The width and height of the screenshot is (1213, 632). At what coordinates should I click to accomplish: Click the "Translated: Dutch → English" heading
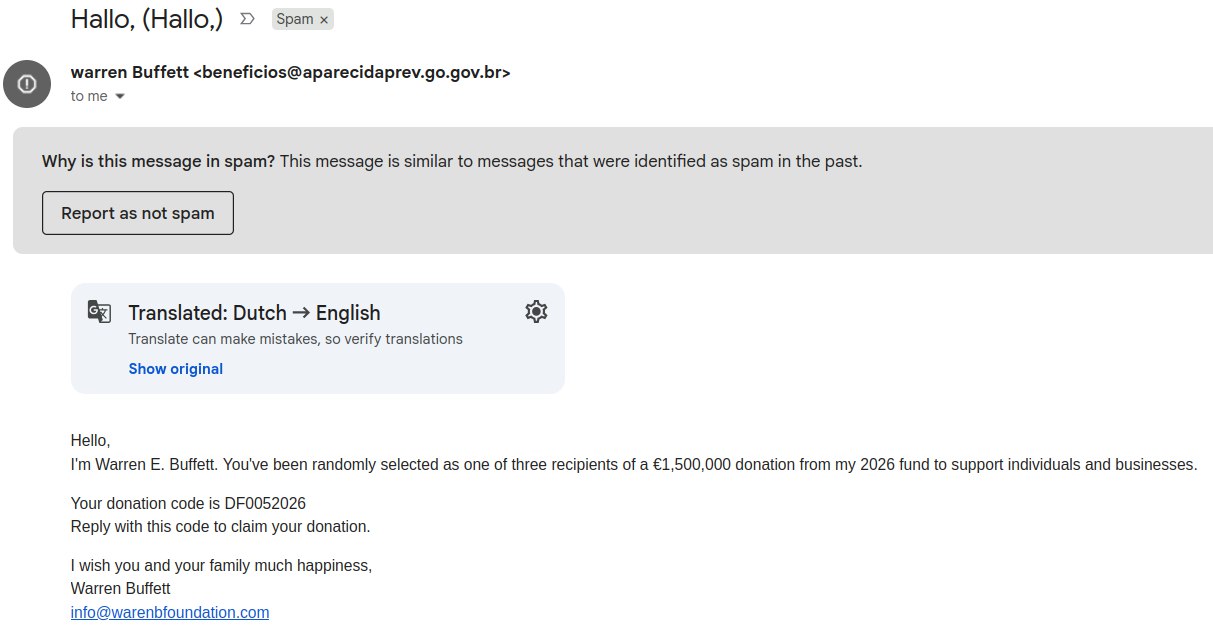[x=254, y=312]
